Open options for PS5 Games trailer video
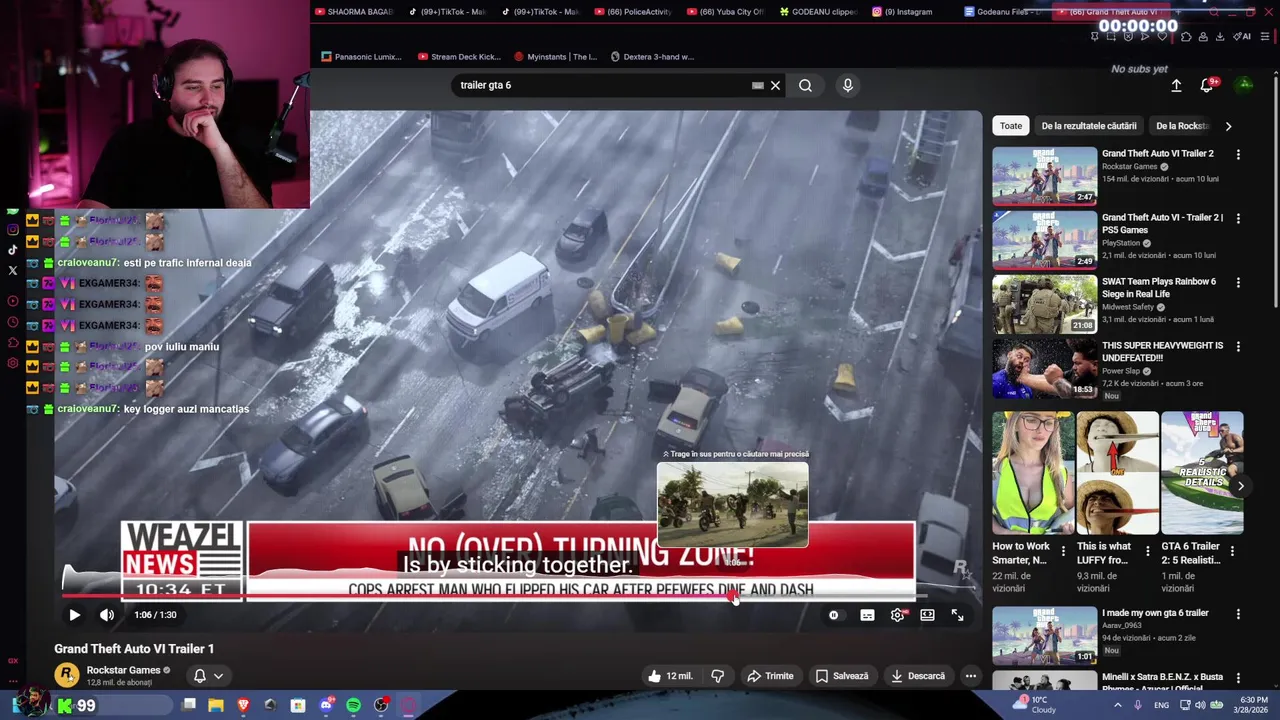 point(1238,219)
